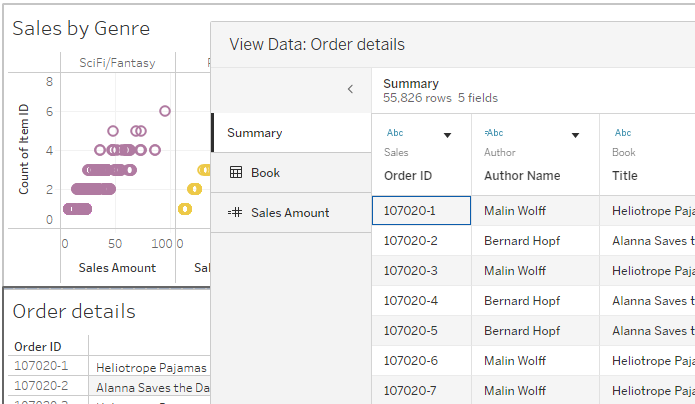The height and width of the screenshot is (404, 695).
Task: Select the Bernard Hopf cell in row 107020-2
Action: pos(522,241)
